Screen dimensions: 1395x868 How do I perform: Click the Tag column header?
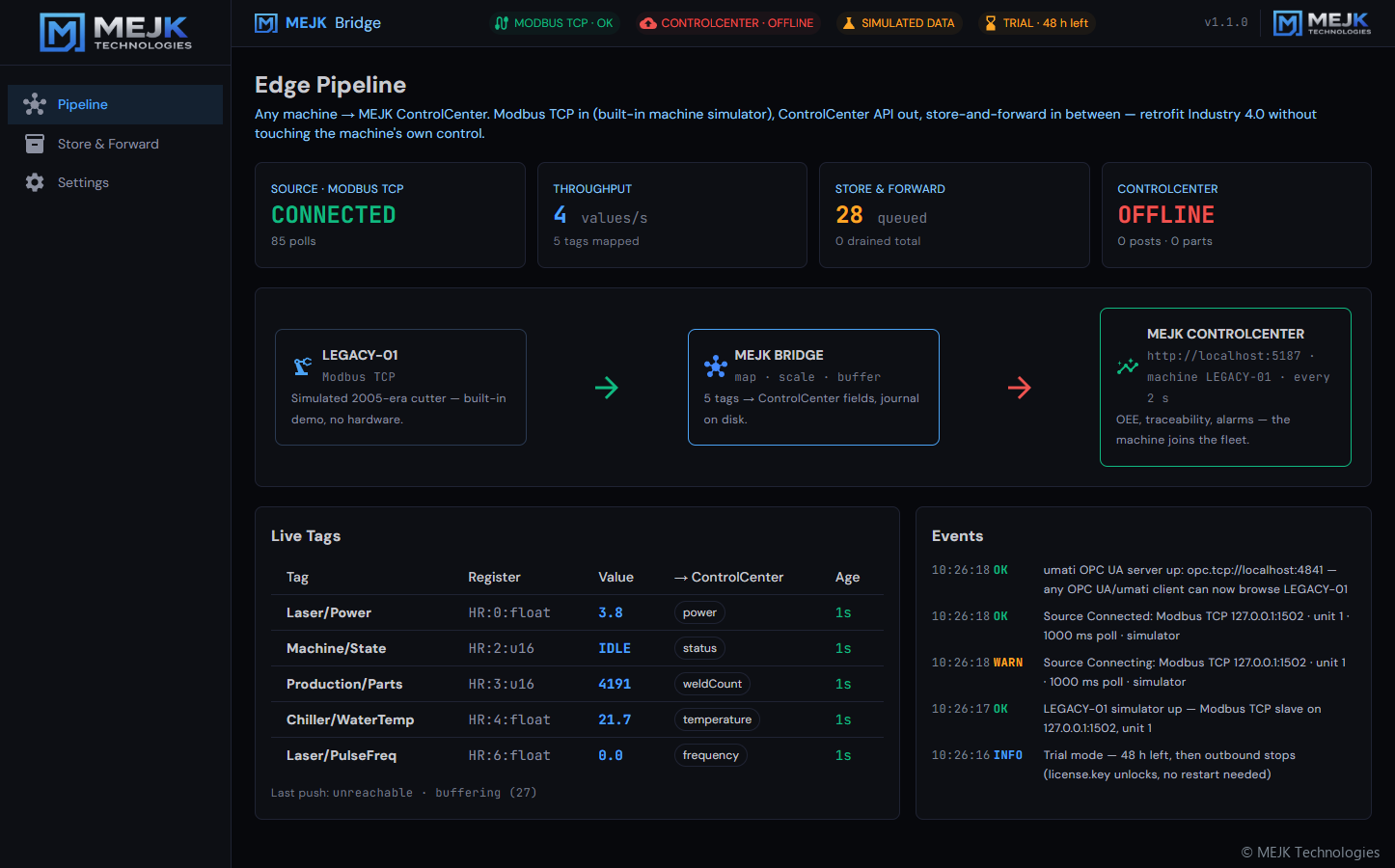[297, 577]
